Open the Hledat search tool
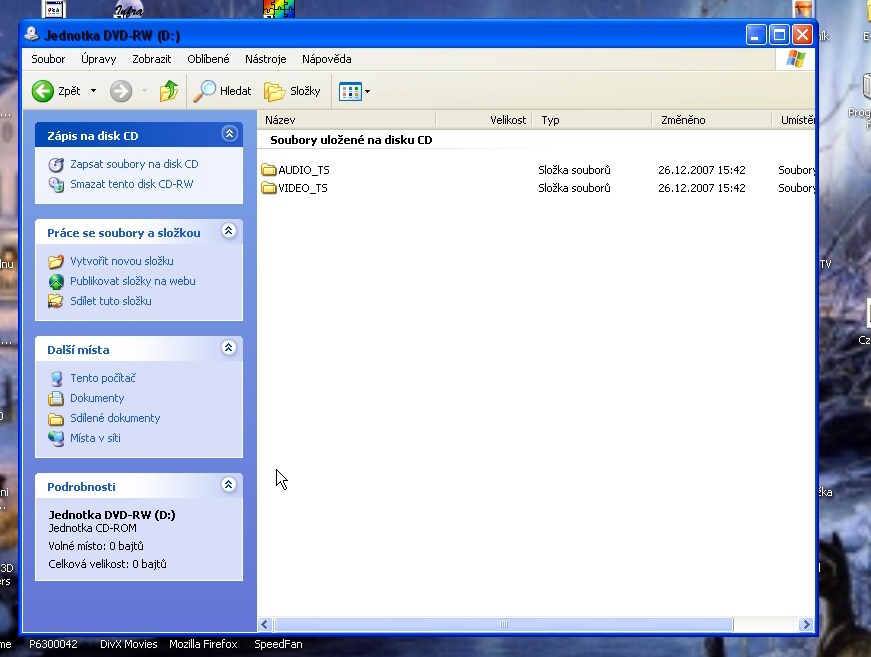 pyautogui.click(x=222, y=91)
